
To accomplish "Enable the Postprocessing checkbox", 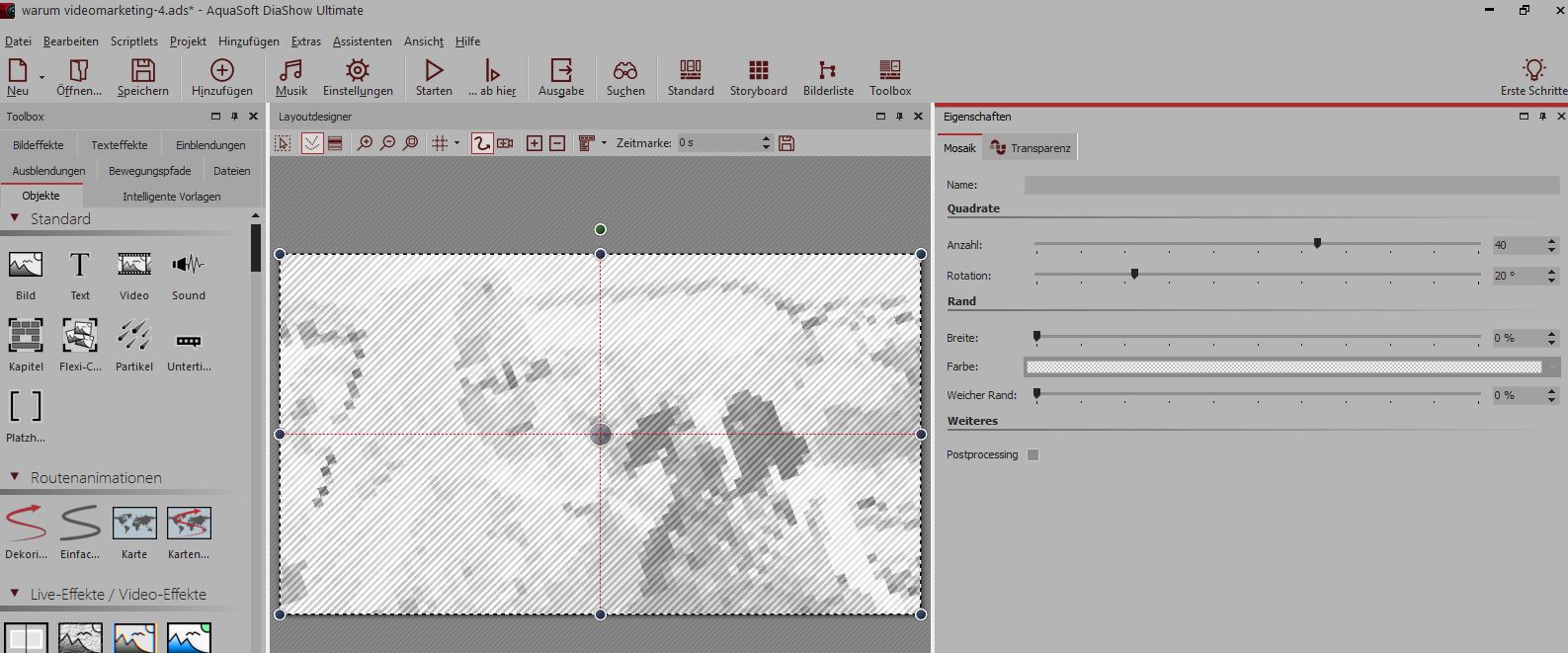I will pyautogui.click(x=1032, y=455).
